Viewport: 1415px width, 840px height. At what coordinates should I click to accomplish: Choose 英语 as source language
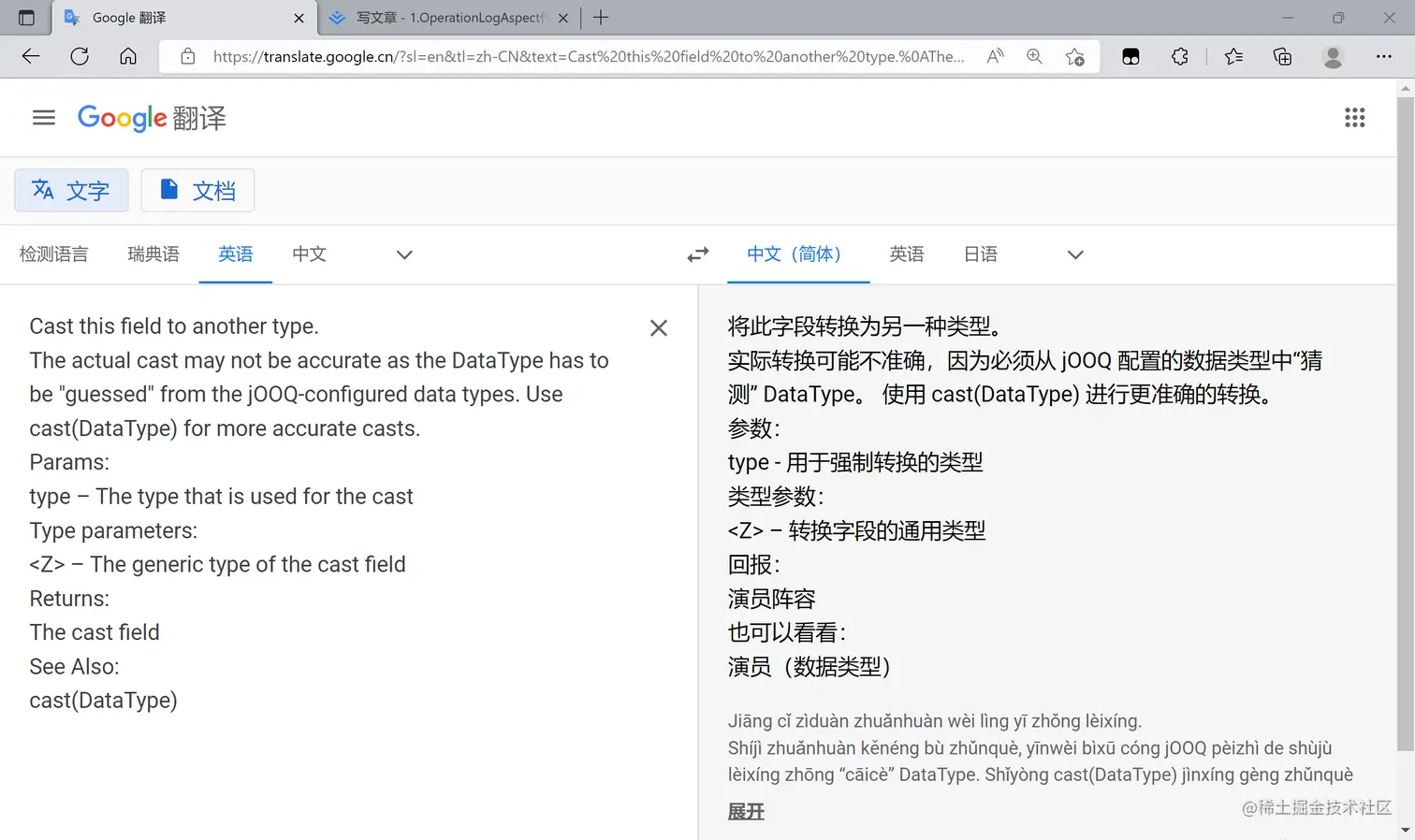236,254
